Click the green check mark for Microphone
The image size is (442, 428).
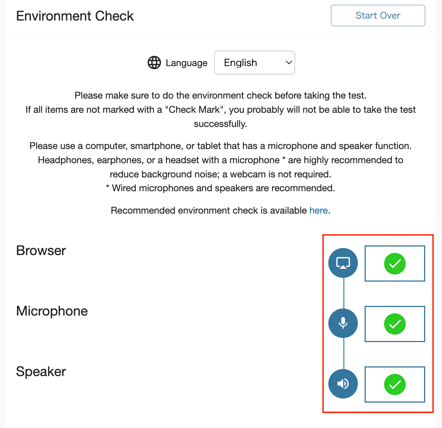coord(395,324)
